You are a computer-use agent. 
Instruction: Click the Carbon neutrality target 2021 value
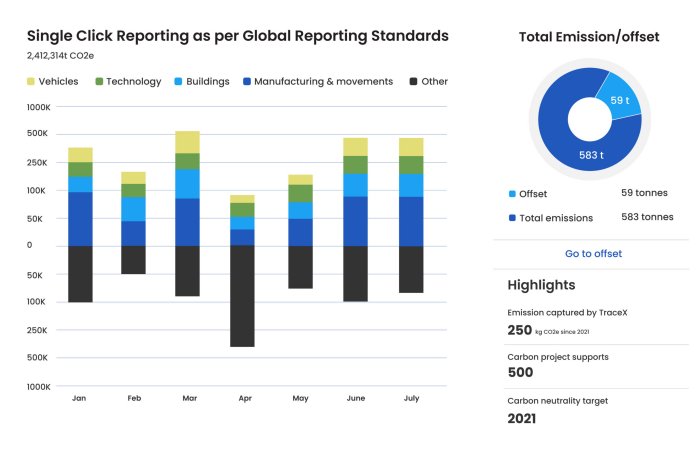tap(522, 418)
